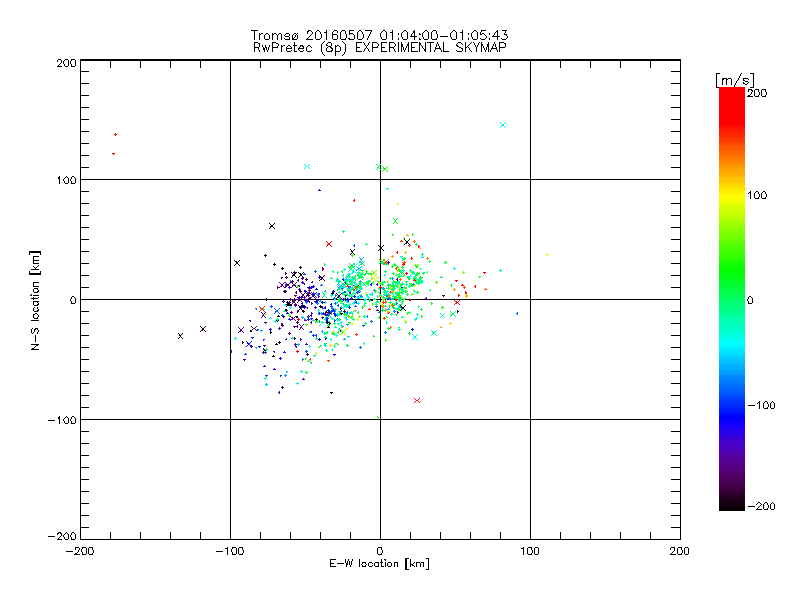Click the '[m/s]' colorbar unit label

pos(735,80)
